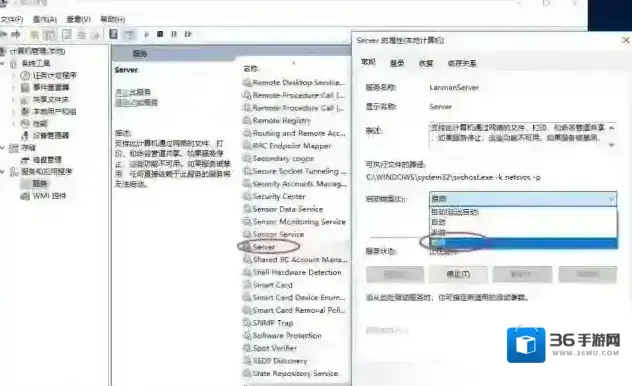Click the 停止此服务 link under Server
The image size is (632, 386).
(133, 92)
